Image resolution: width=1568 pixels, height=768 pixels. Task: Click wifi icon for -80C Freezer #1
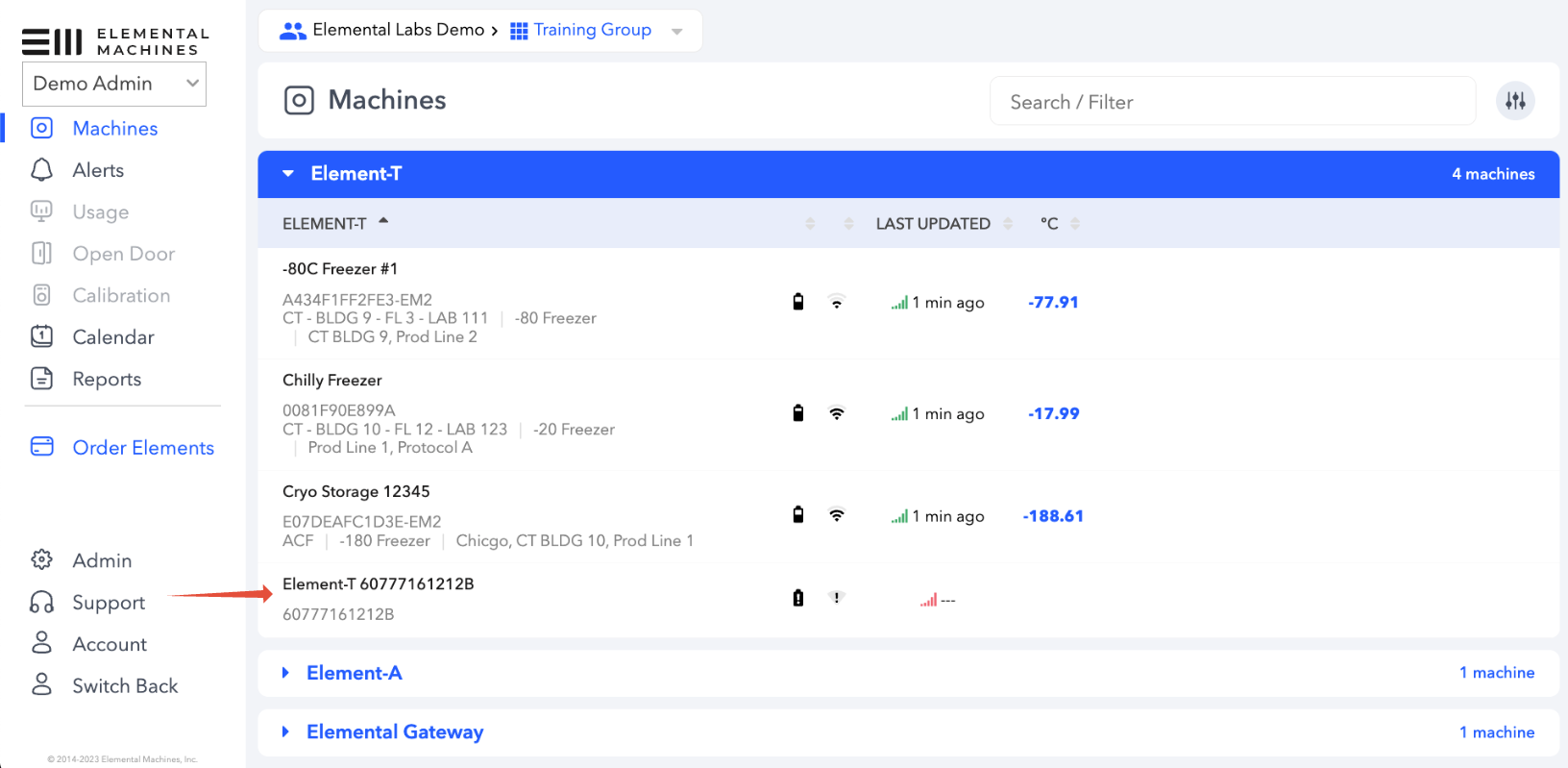coord(837,302)
